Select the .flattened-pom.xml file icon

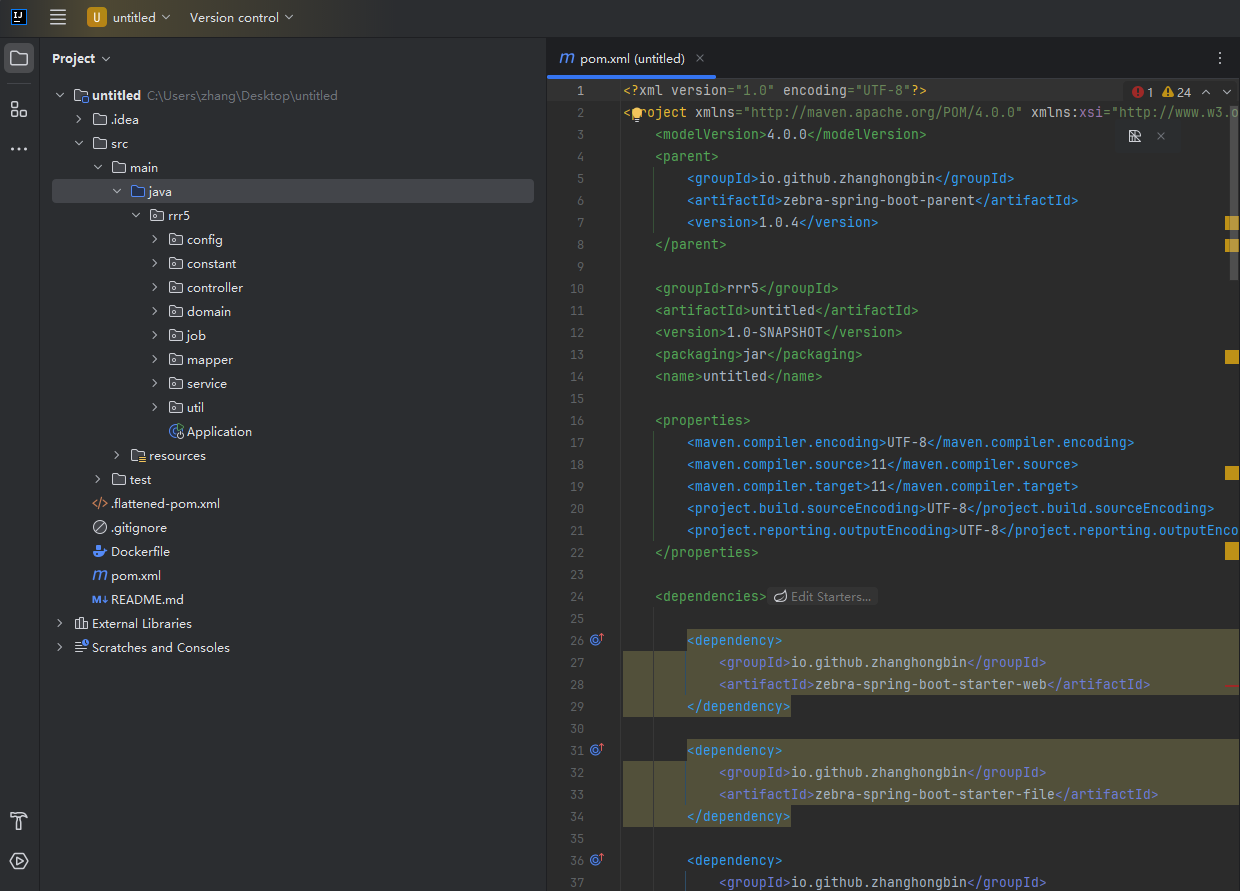[100, 504]
